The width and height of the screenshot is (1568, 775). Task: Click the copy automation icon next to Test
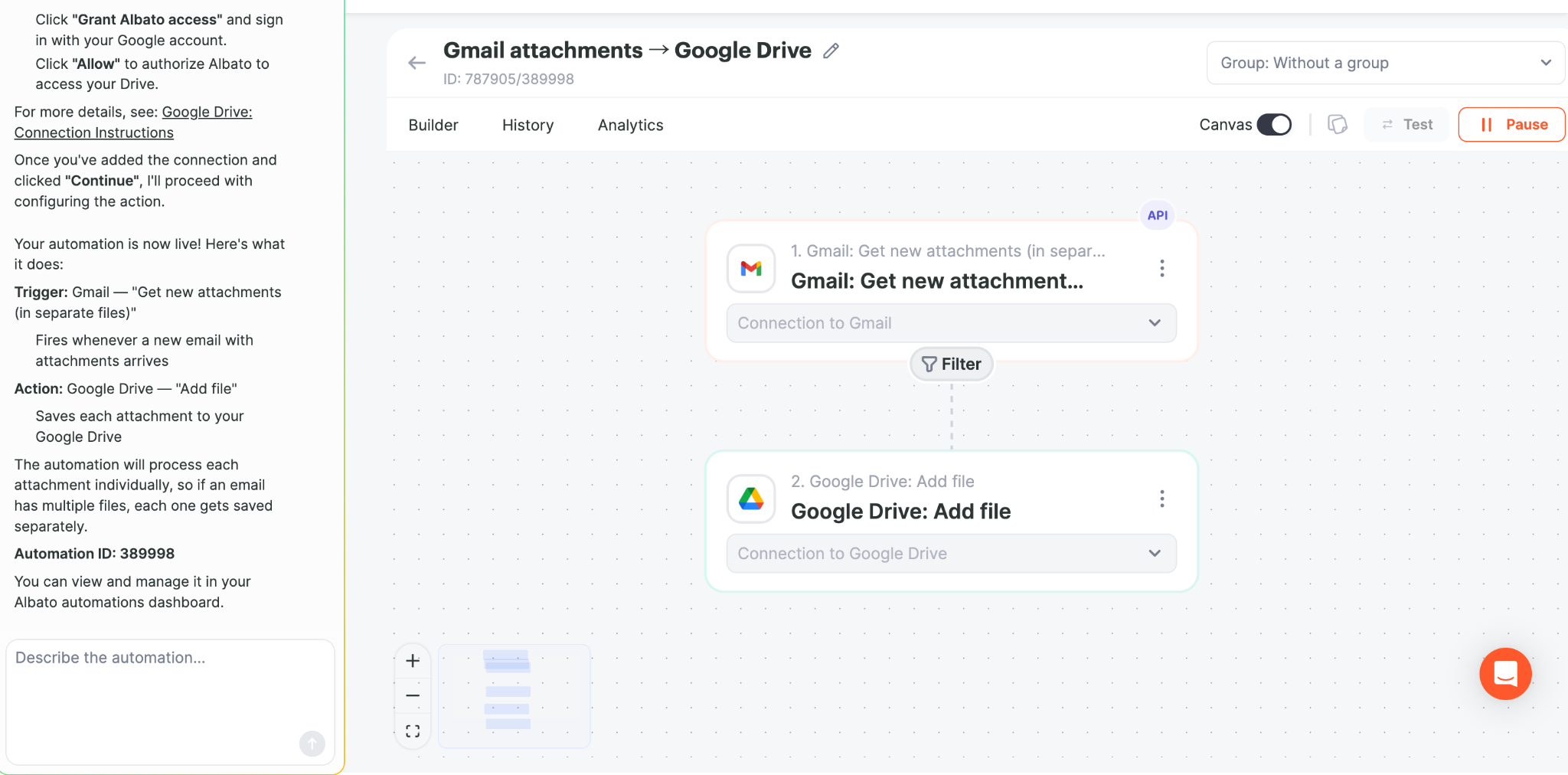click(x=1338, y=124)
